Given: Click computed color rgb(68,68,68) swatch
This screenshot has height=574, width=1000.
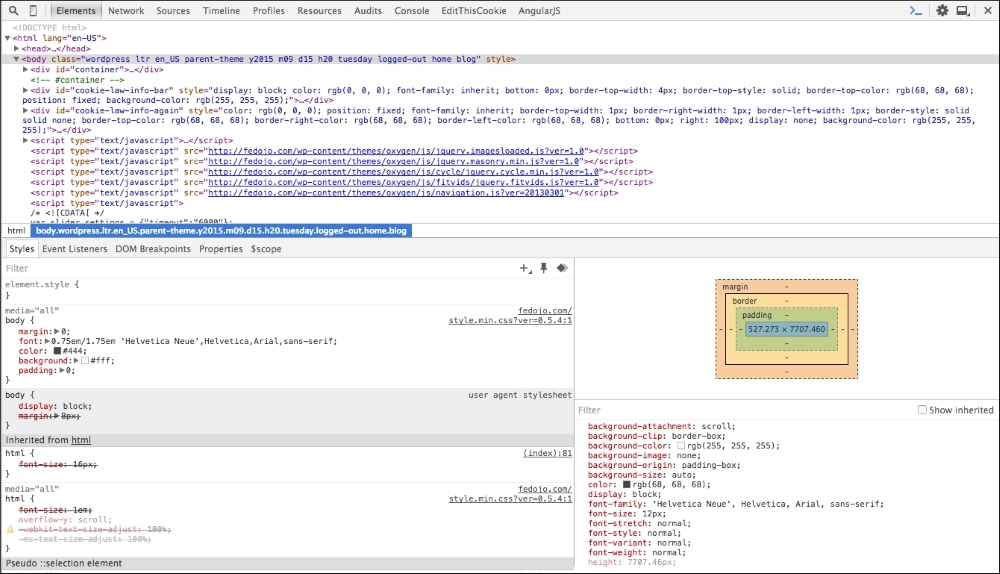Looking at the screenshot, I should (x=627, y=485).
